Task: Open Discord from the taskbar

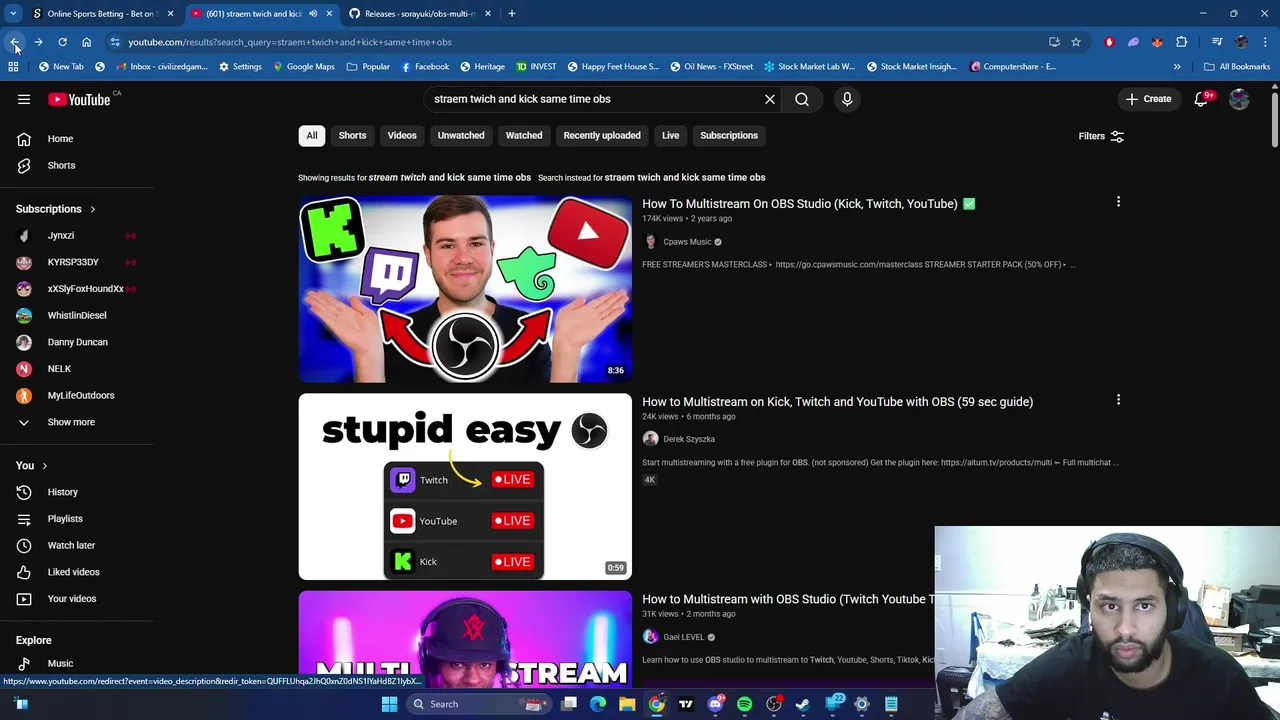Action: 715,704
